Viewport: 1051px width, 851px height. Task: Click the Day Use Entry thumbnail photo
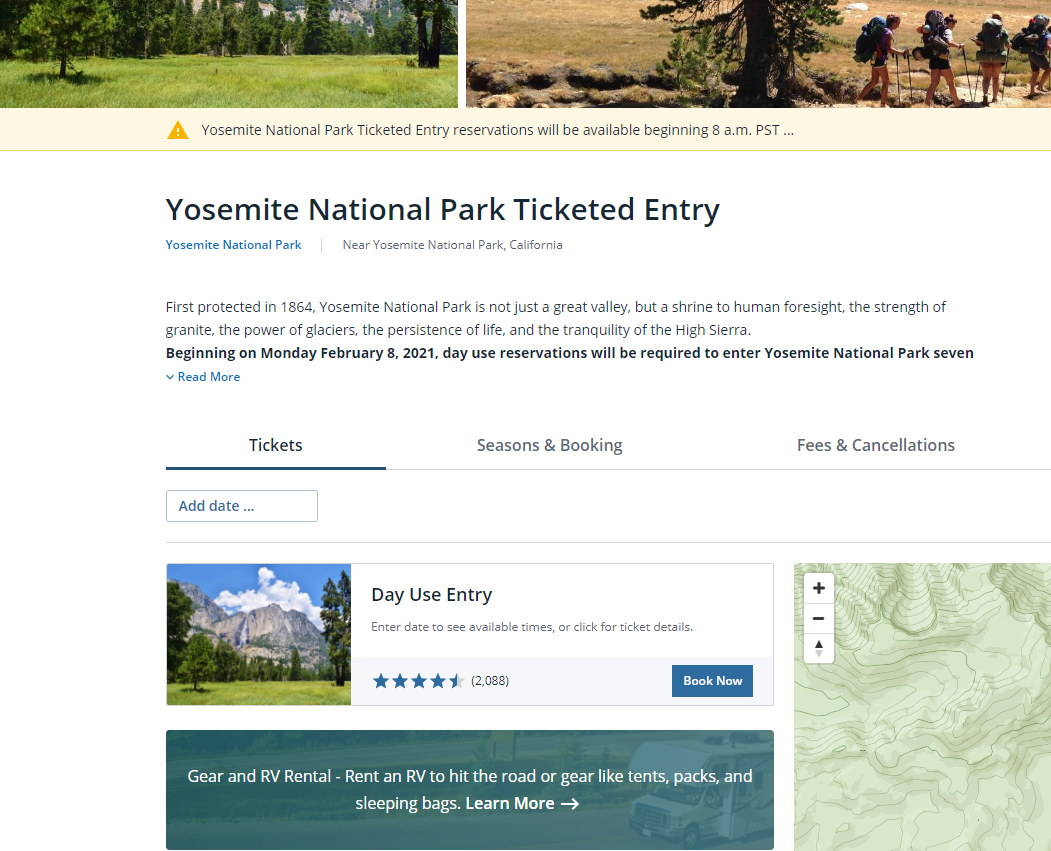pyautogui.click(x=259, y=634)
